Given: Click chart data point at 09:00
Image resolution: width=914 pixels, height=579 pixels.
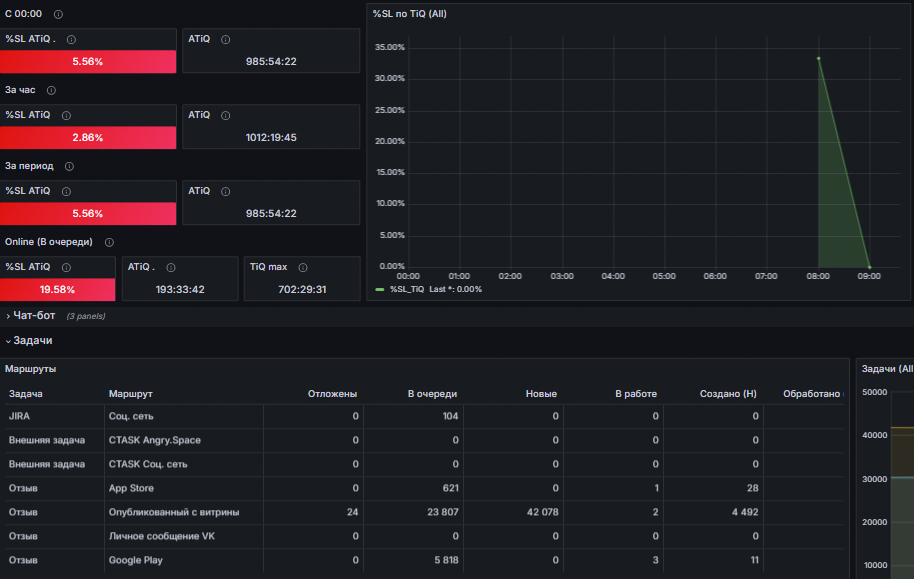Looking at the screenshot, I should point(870,267).
